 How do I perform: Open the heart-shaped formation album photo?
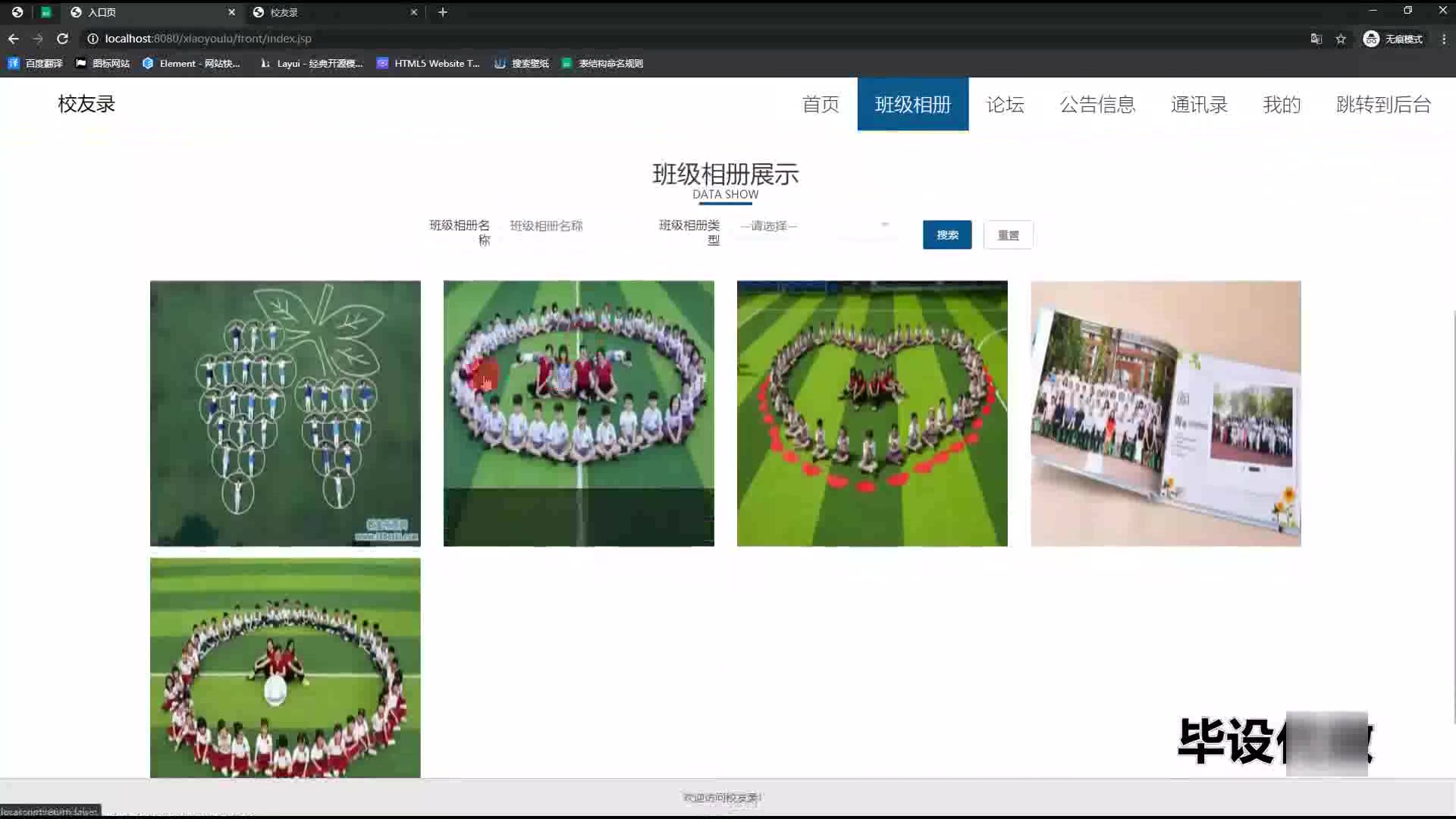872,413
